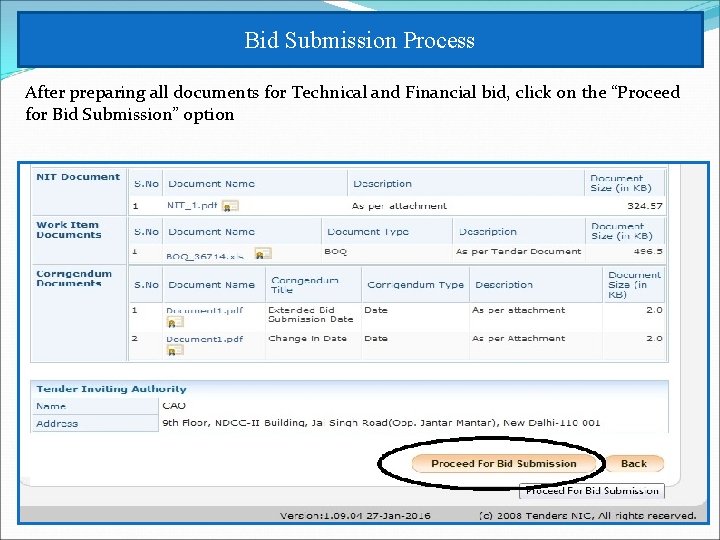Image resolution: width=720 pixels, height=540 pixels.
Task: Select the 9th Floor NDCC-II Building address text
Action: coord(381,422)
